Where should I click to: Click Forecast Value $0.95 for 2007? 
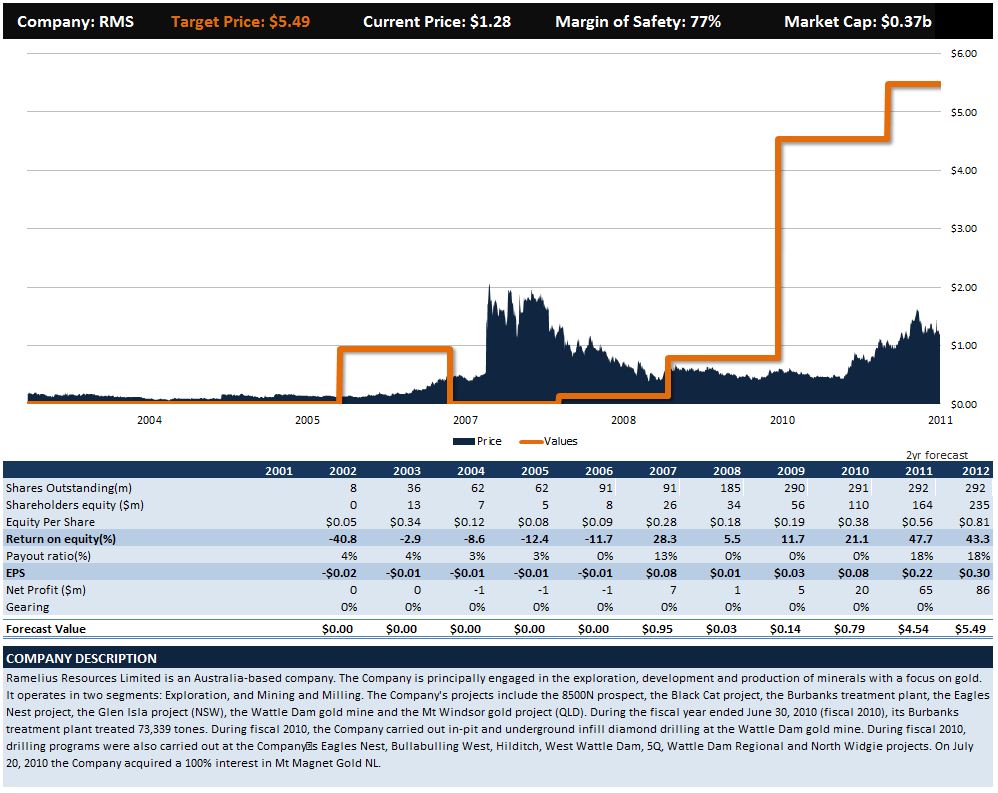point(657,629)
